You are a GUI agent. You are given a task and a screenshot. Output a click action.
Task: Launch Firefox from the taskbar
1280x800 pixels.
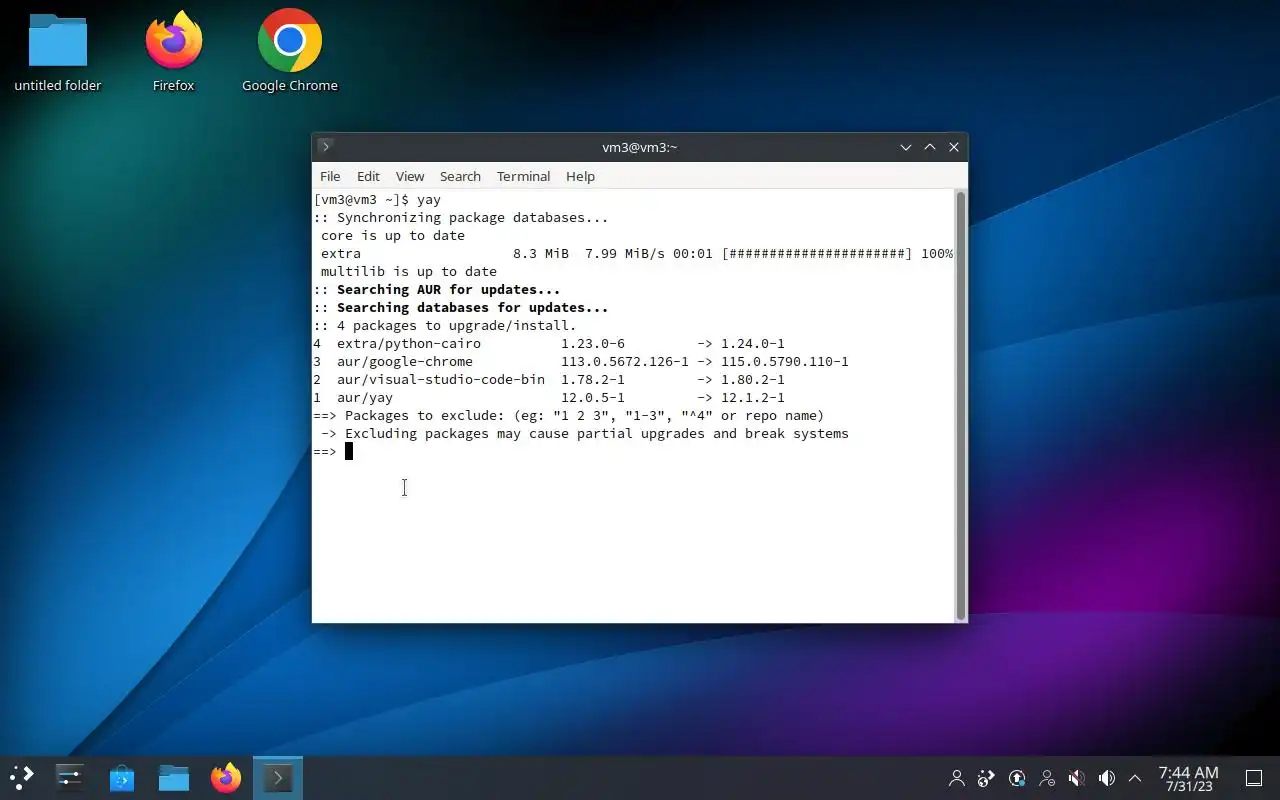click(x=226, y=777)
